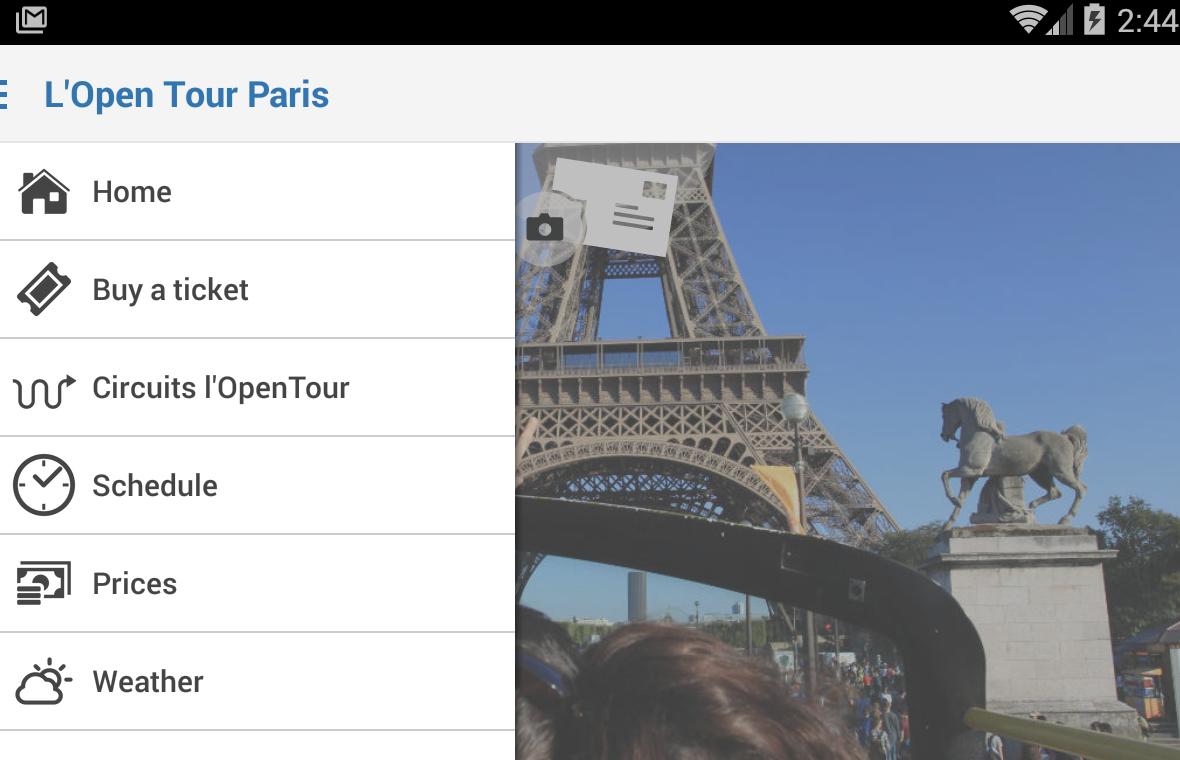Viewport: 1180px width, 760px height.
Task: Tap the camera icon on the photo
Action: tap(545, 228)
